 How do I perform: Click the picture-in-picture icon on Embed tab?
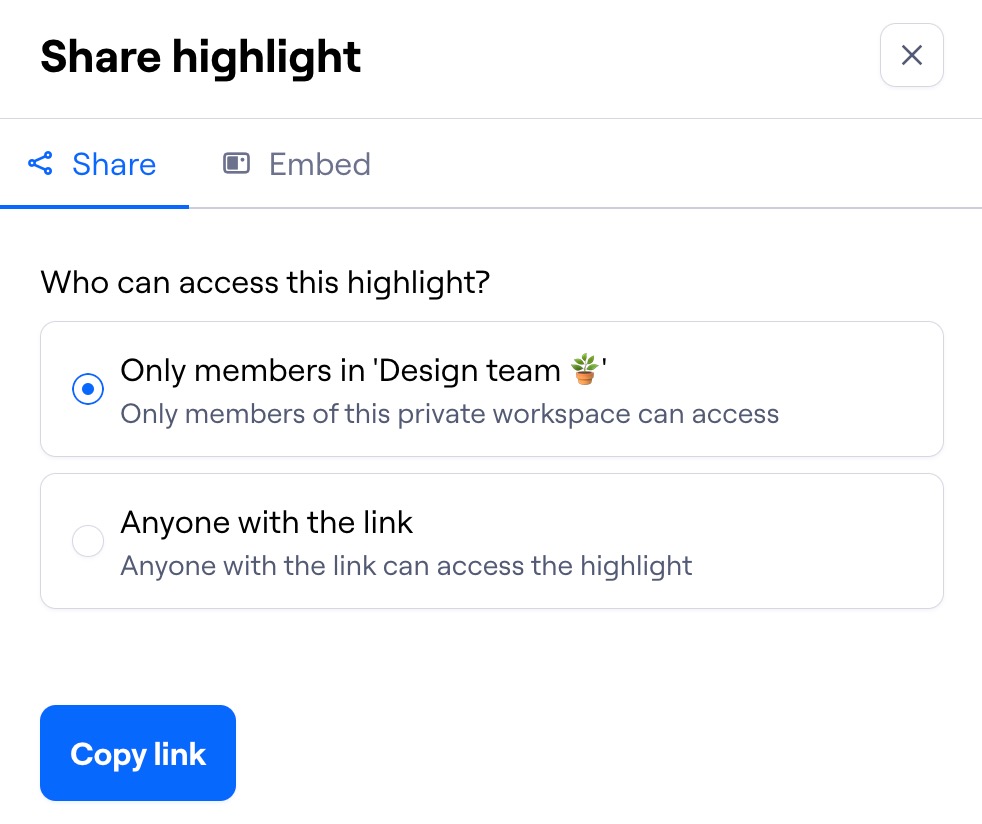[x=236, y=163]
